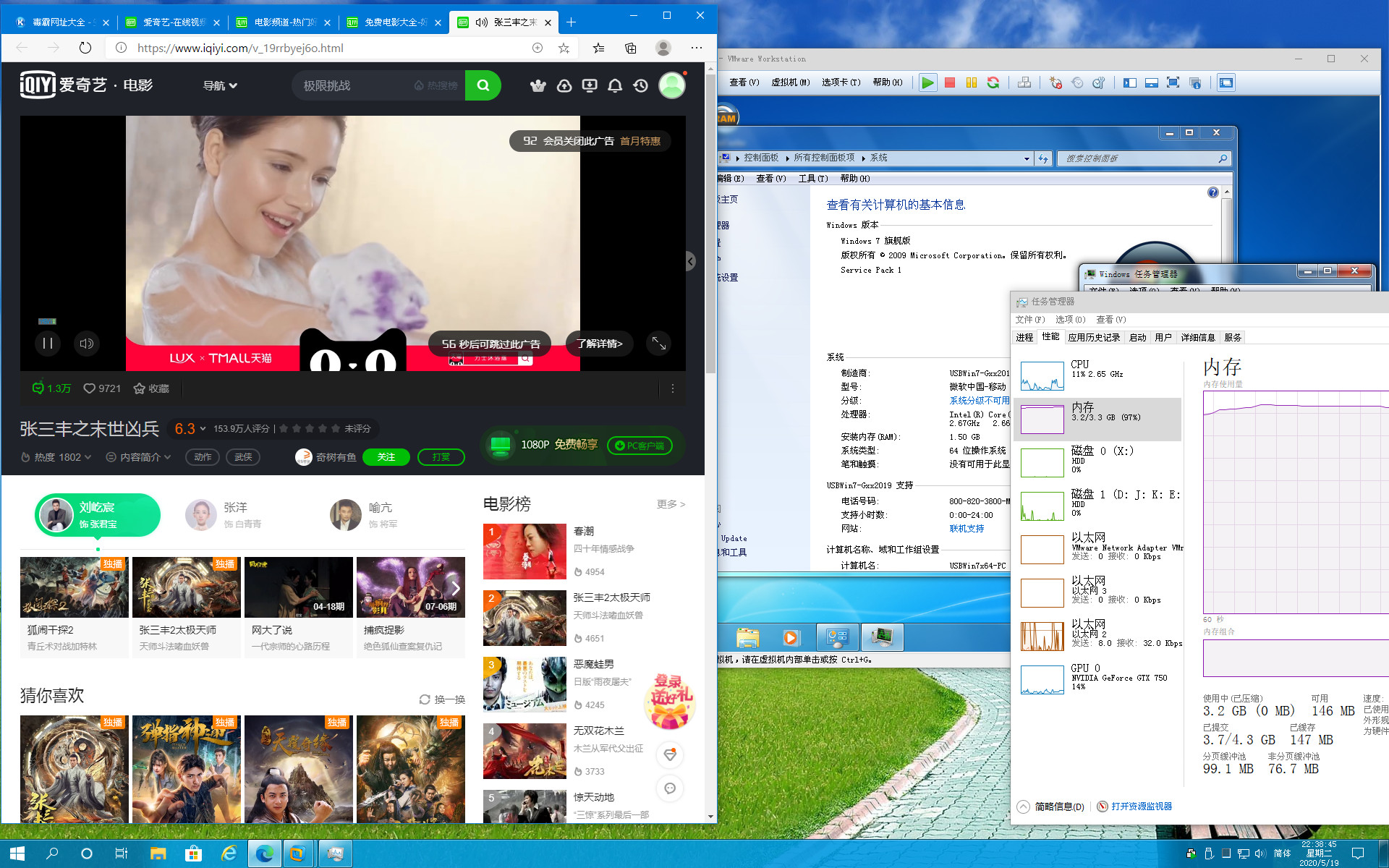This screenshot has width=1389, height=868.
Task: Open browser settings three-dot menu
Action: (x=697, y=48)
